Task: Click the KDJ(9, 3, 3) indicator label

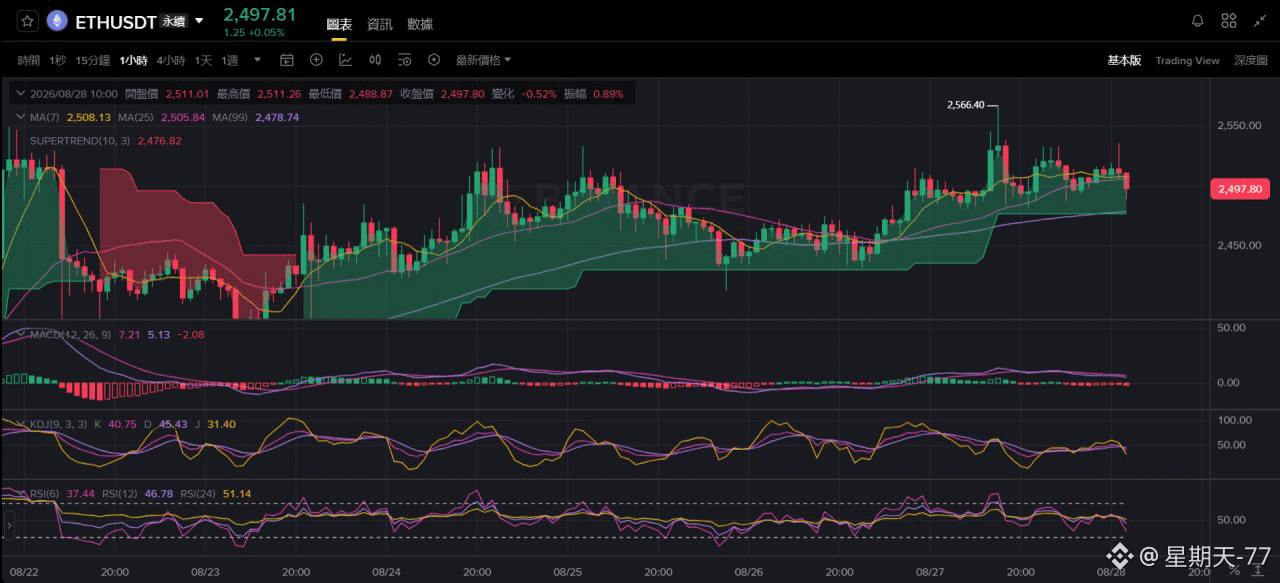Action: (x=59, y=424)
